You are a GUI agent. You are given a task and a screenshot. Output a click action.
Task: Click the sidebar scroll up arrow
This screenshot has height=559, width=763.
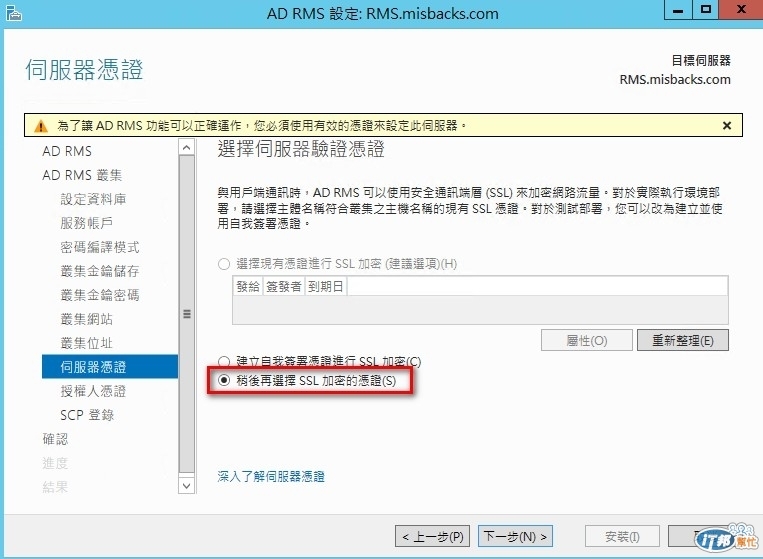(187, 147)
